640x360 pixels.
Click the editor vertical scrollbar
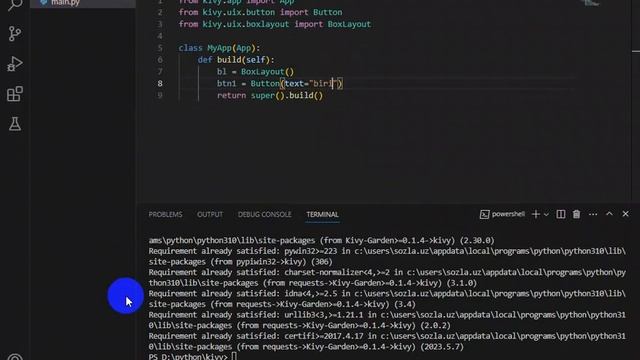(x=636, y=100)
